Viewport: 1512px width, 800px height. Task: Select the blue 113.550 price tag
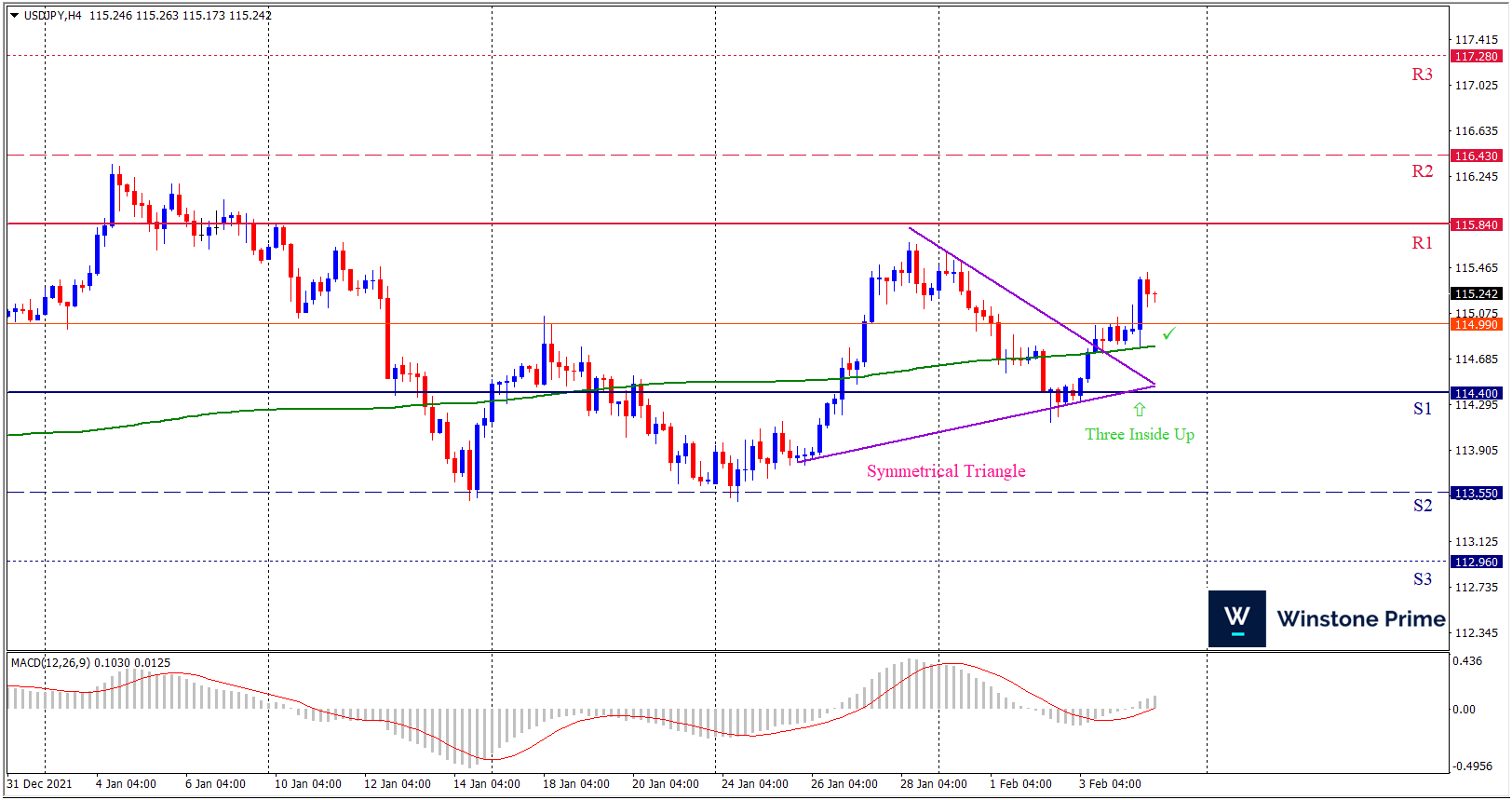(1476, 494)
